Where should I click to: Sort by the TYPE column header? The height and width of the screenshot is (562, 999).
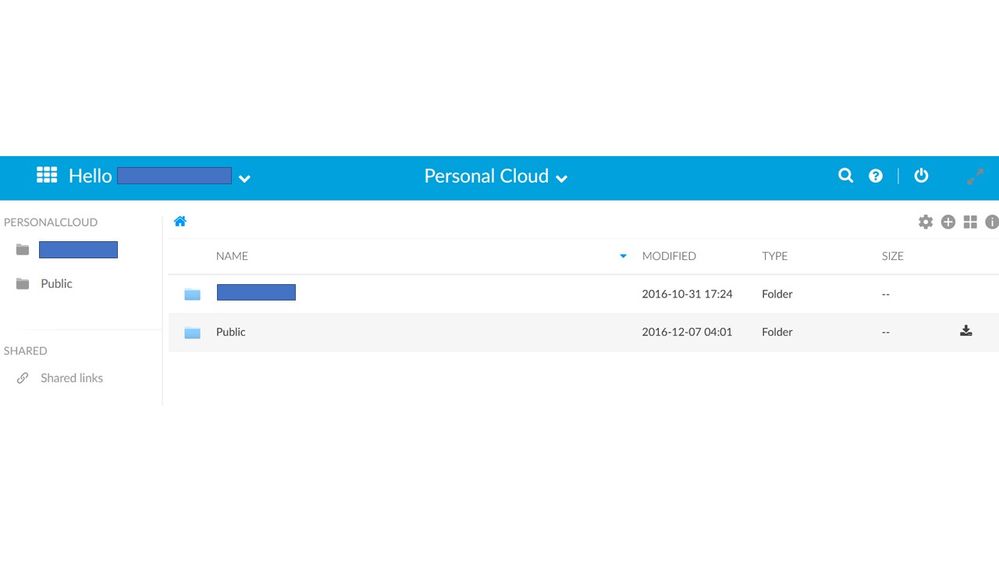(x=775, y=256)
